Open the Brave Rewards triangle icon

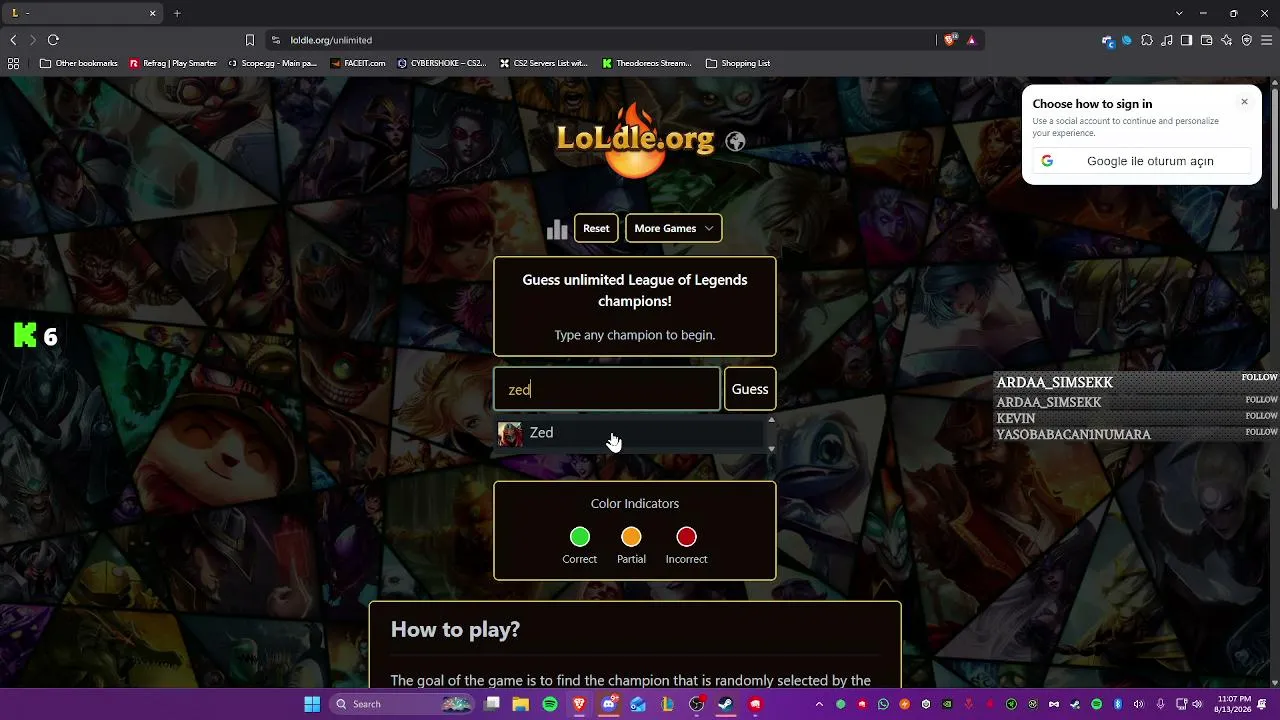point(971,40)
